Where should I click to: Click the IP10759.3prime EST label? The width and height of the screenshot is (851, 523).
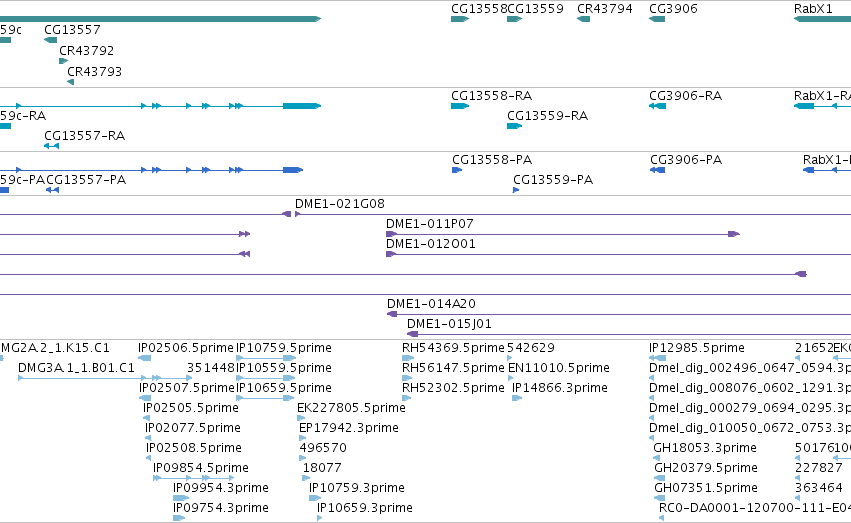pyautogui.click(x=357, y=488)
